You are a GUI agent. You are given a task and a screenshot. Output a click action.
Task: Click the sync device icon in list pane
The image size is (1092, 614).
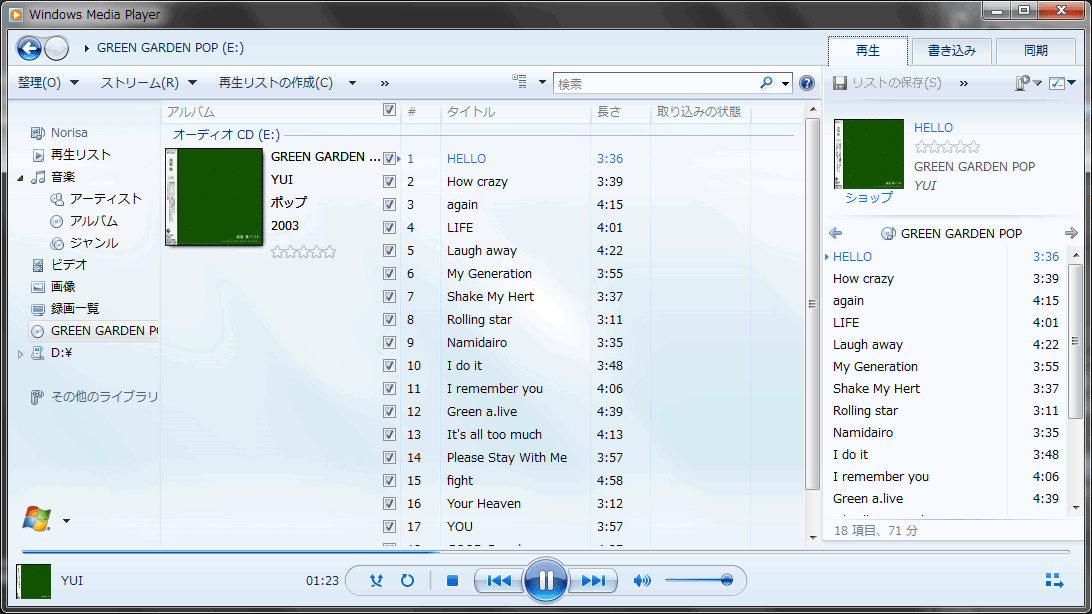tap(1022, 83)
